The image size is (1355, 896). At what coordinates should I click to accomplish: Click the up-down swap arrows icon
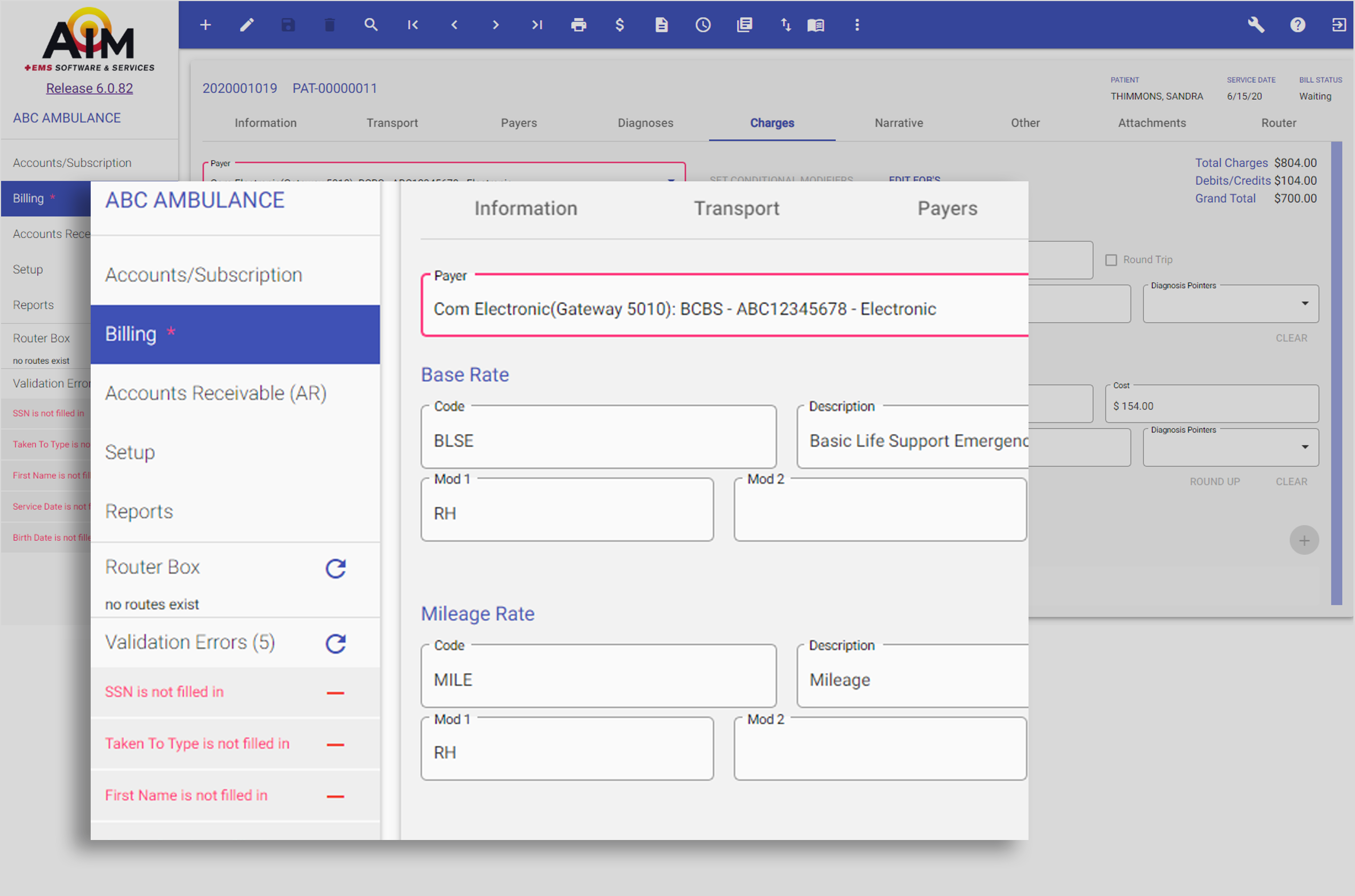pyautogui.click(x=786, y=25)
